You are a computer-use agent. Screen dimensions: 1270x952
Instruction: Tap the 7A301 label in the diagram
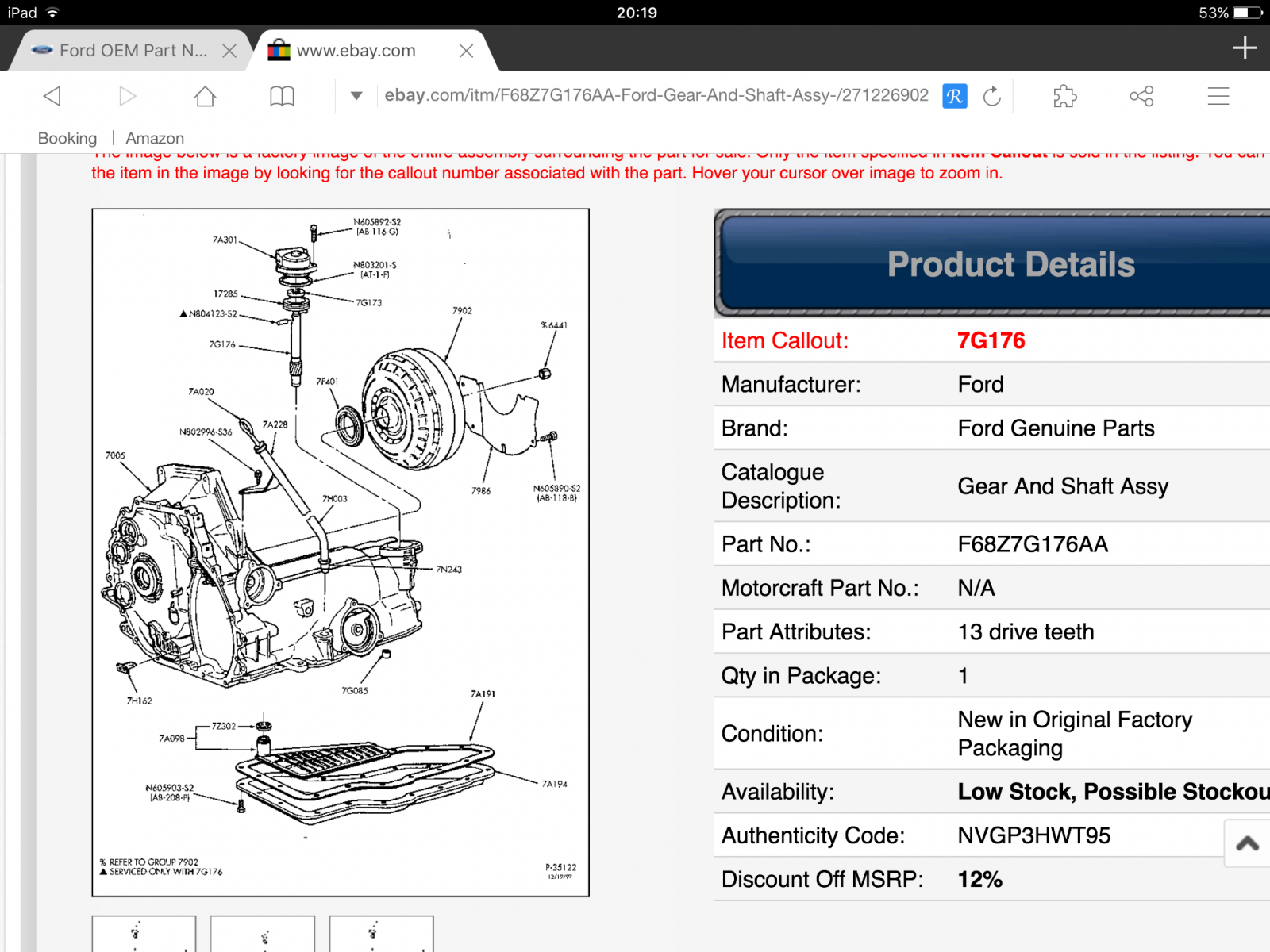(x=225, y=240)
